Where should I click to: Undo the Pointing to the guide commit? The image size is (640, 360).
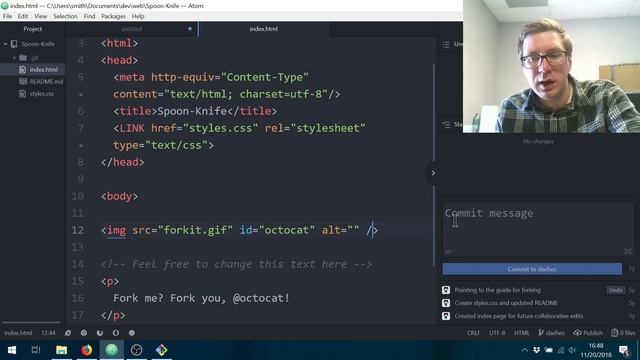tap(616, 290)
